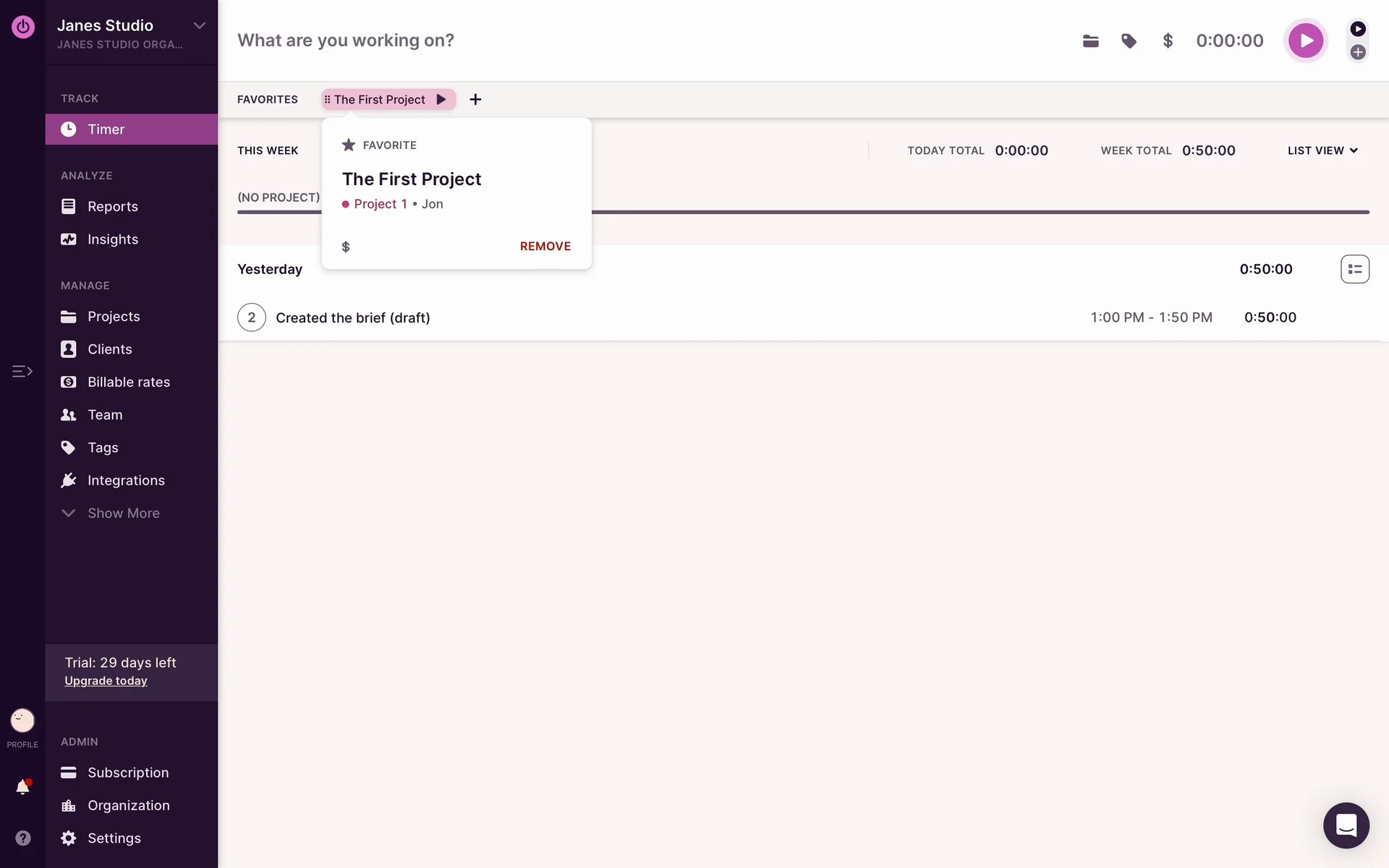Remove The First Project from favorites

545,247
